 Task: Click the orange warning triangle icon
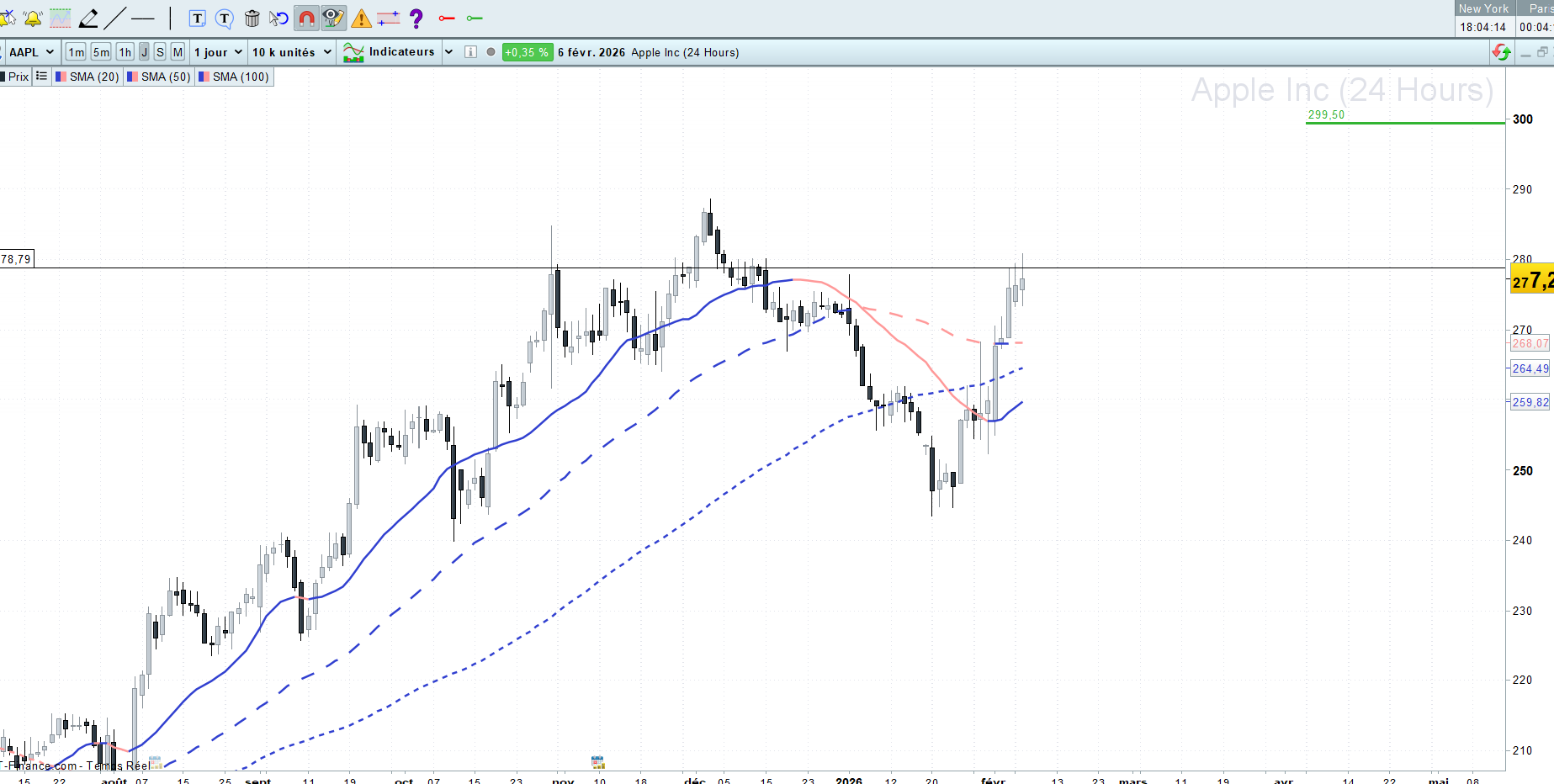point(361,19)
